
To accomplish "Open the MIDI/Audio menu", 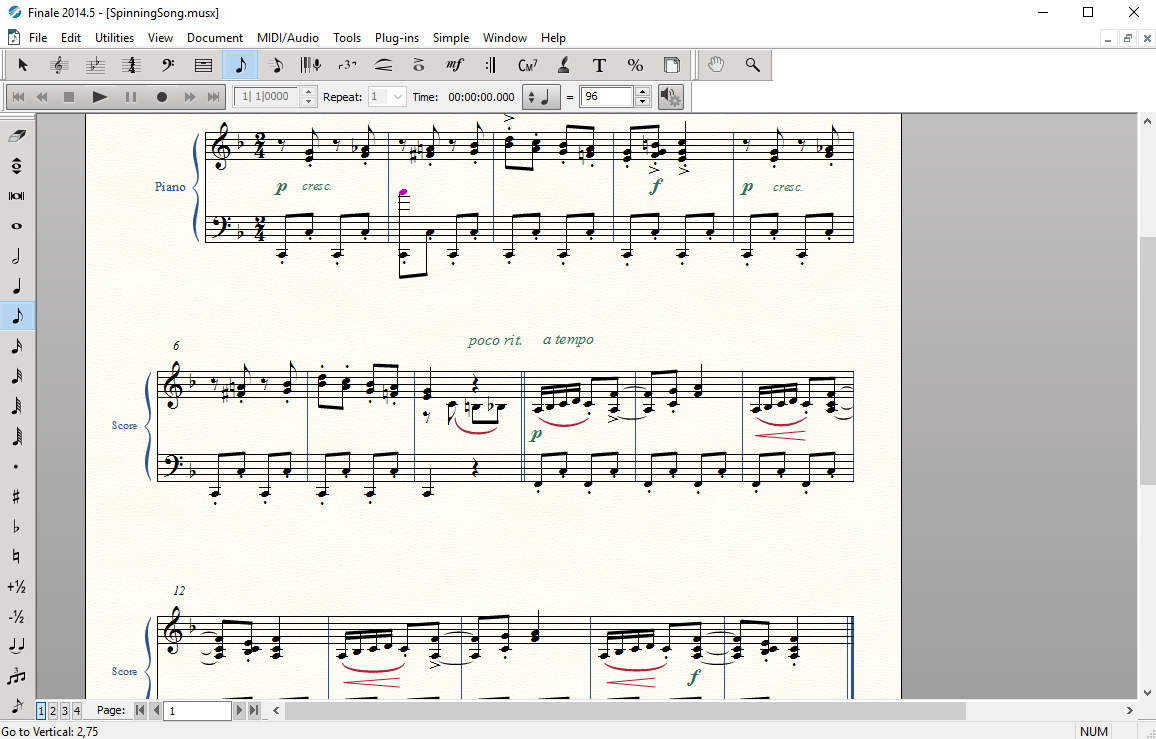I will [x=288, y=38].
